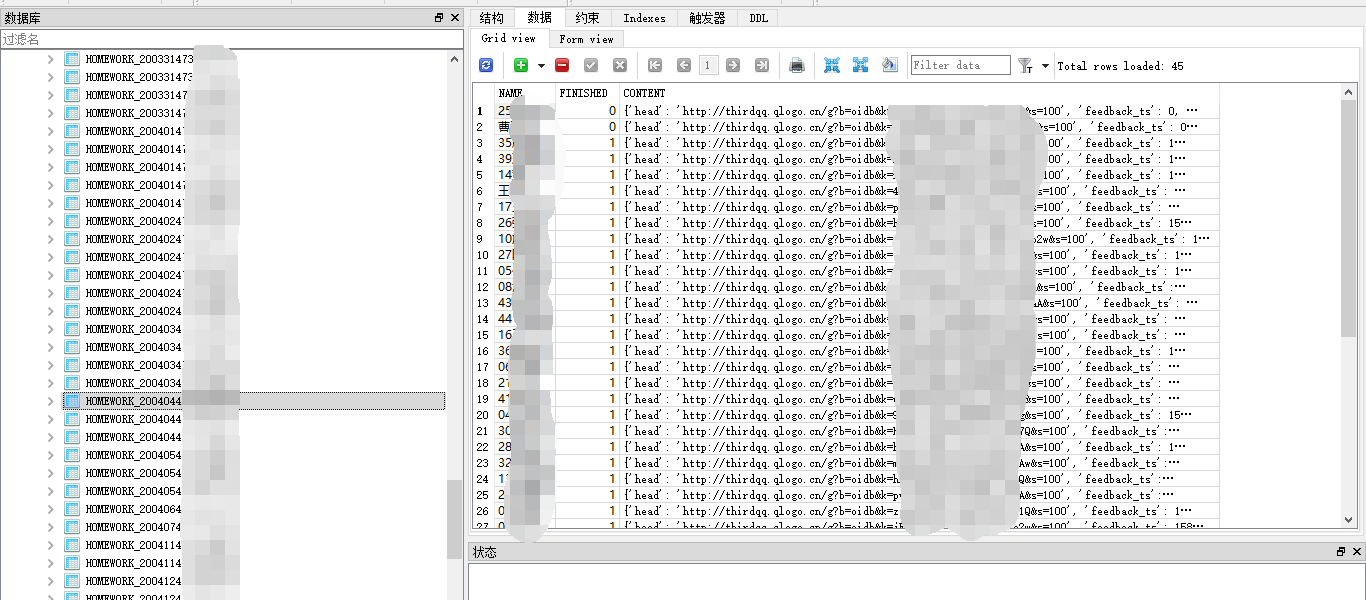Commit pending row changes
1366x600 pixels.
coord(590,65)
